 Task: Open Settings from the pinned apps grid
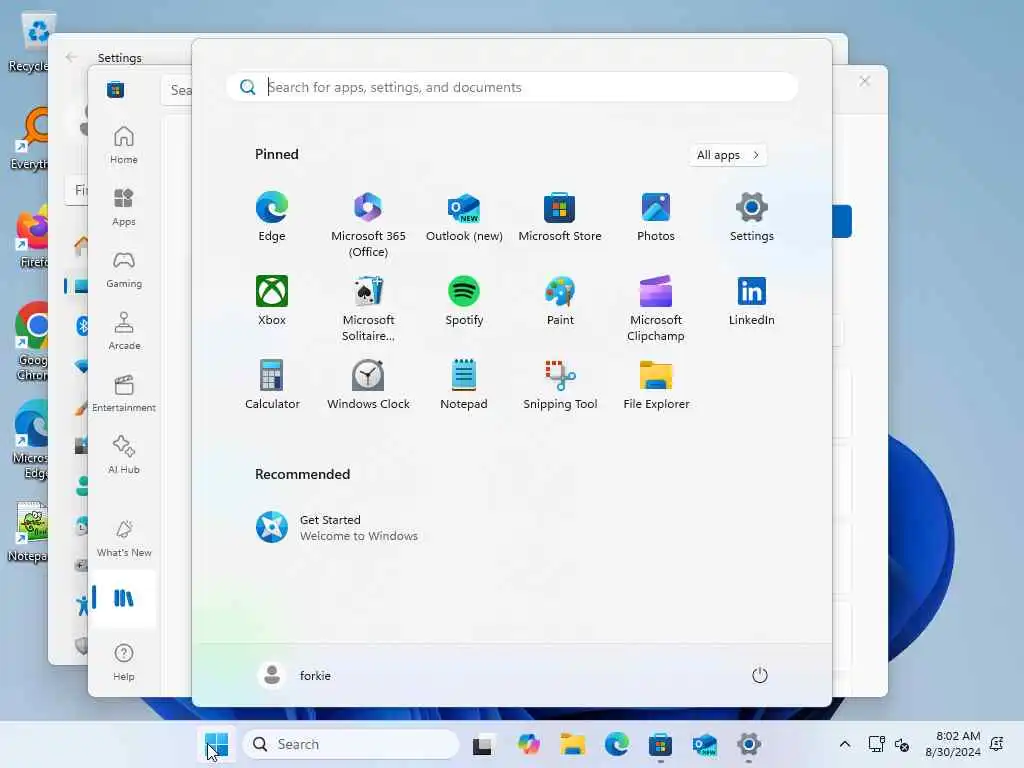752,217
